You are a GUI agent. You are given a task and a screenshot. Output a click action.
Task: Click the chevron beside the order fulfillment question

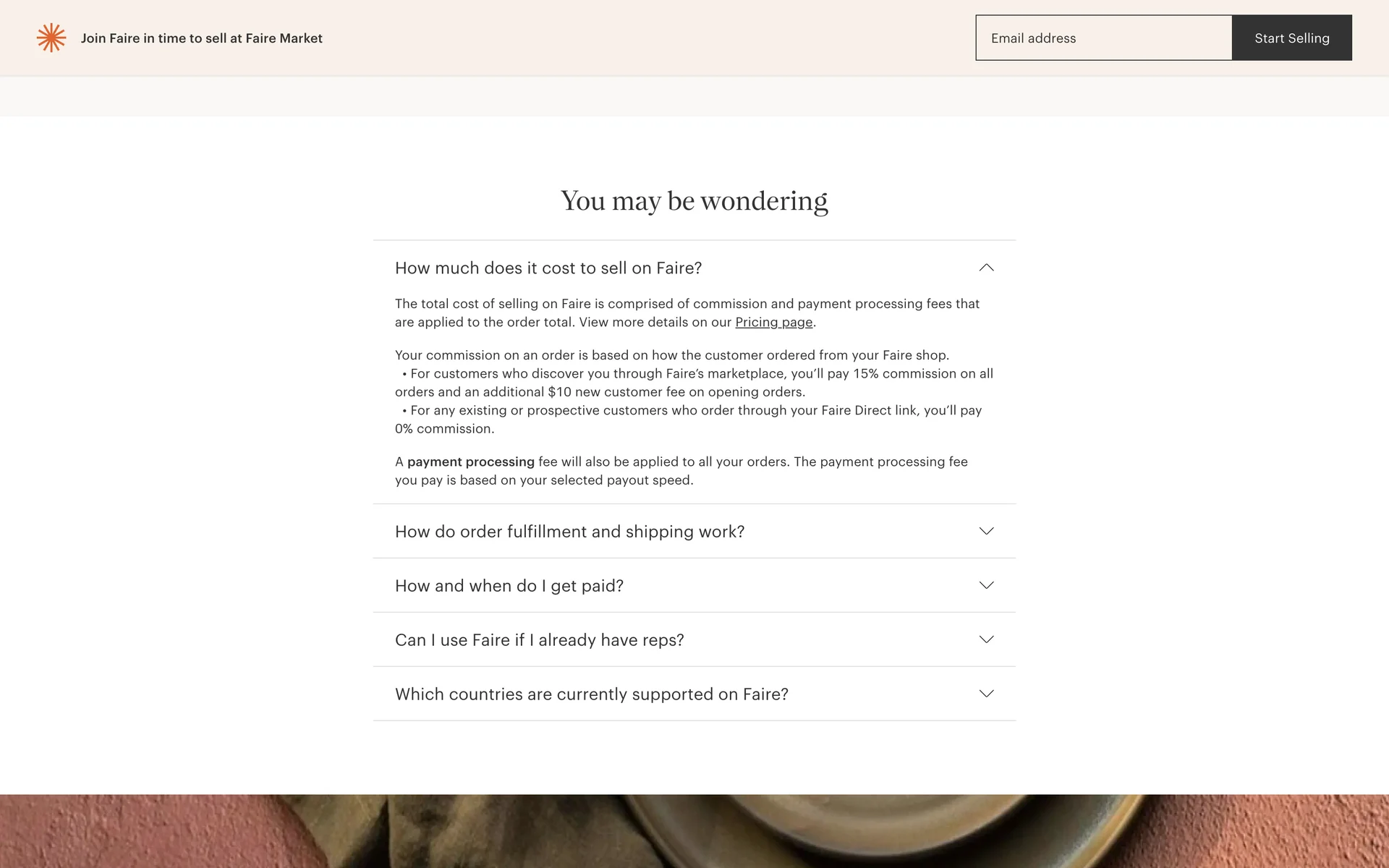[x=986, y=531]
